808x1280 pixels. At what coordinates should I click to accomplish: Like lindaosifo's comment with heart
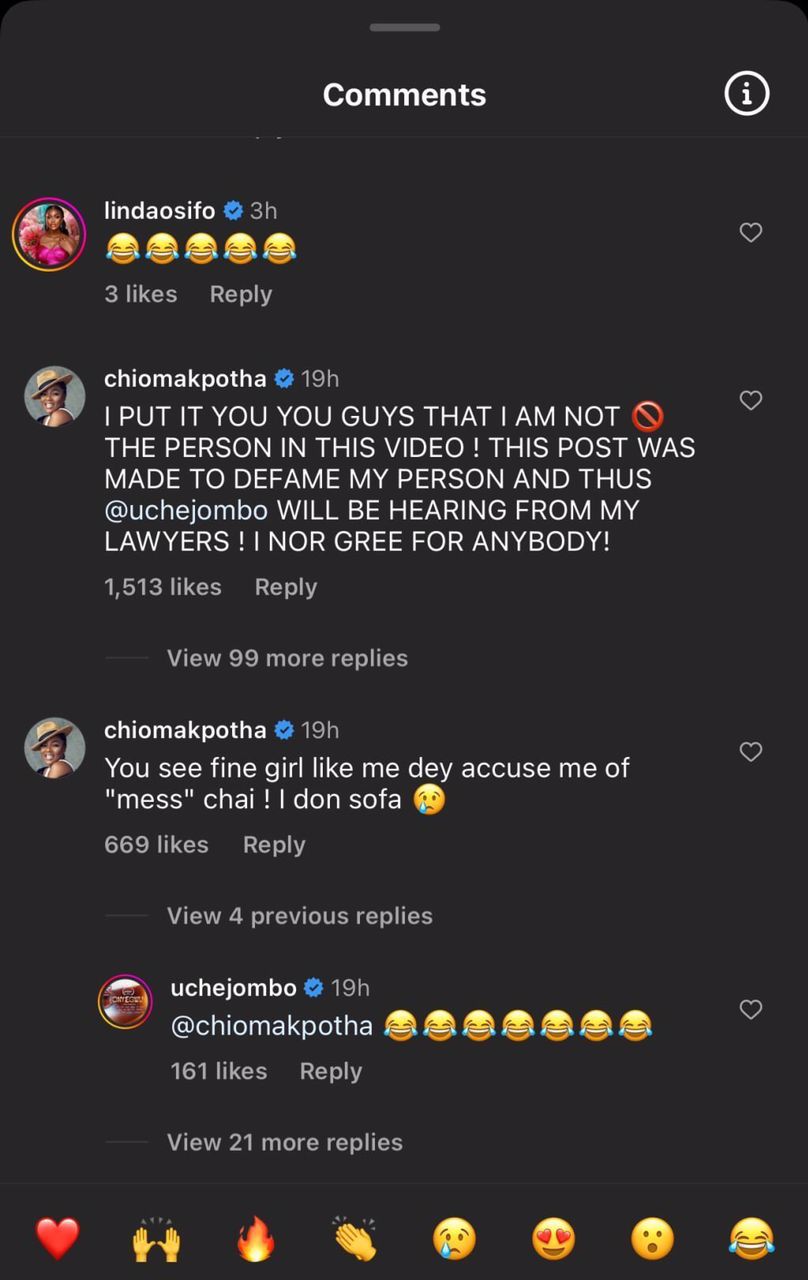point(750,233)
